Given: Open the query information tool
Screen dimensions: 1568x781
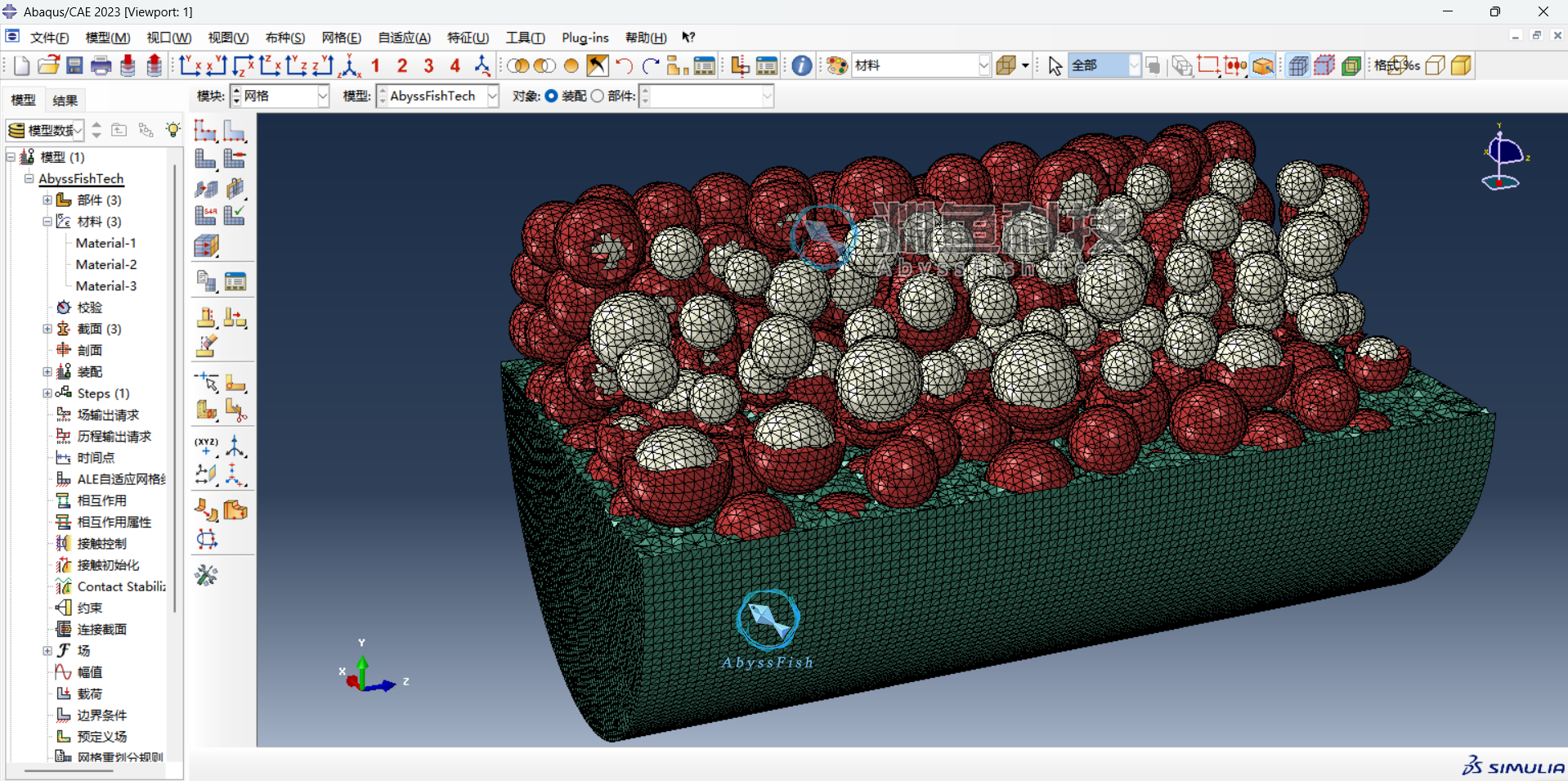Looking at the screenshot, I should coord(802,65).
